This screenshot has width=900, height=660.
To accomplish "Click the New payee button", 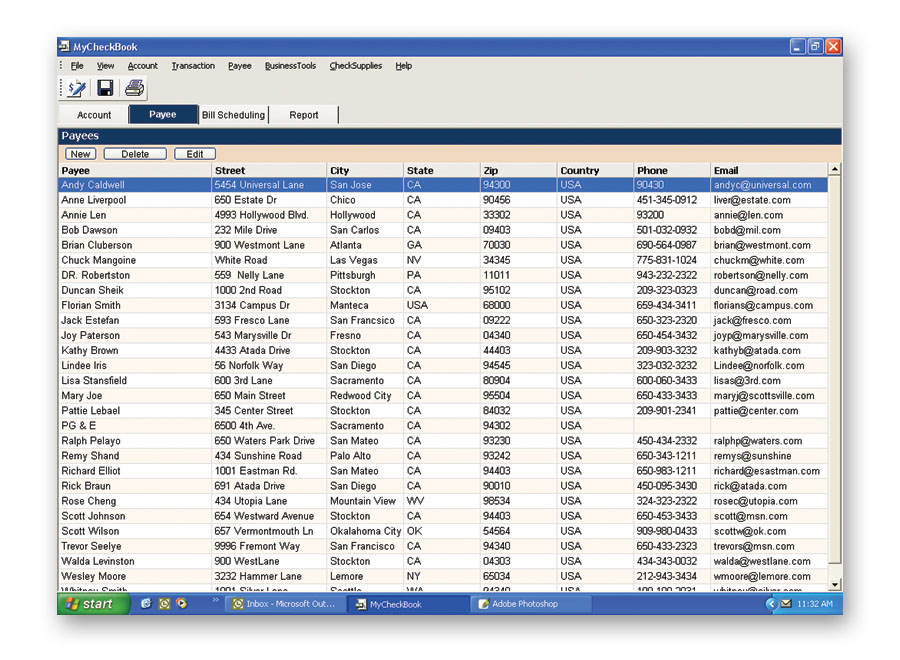I will [x=80, y=154].
